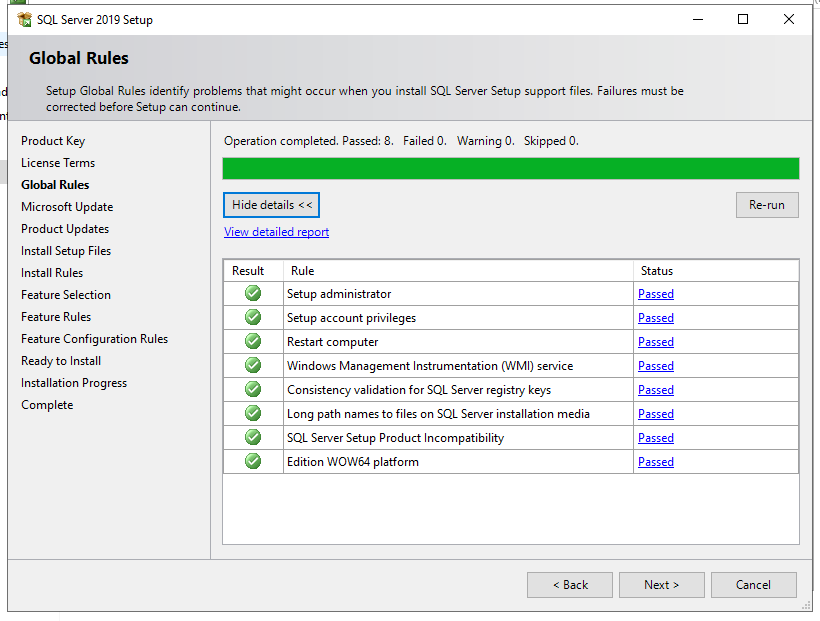Select the Install Rules step
820x621 pixels.
pyautogui.click(x=52, y=273)
